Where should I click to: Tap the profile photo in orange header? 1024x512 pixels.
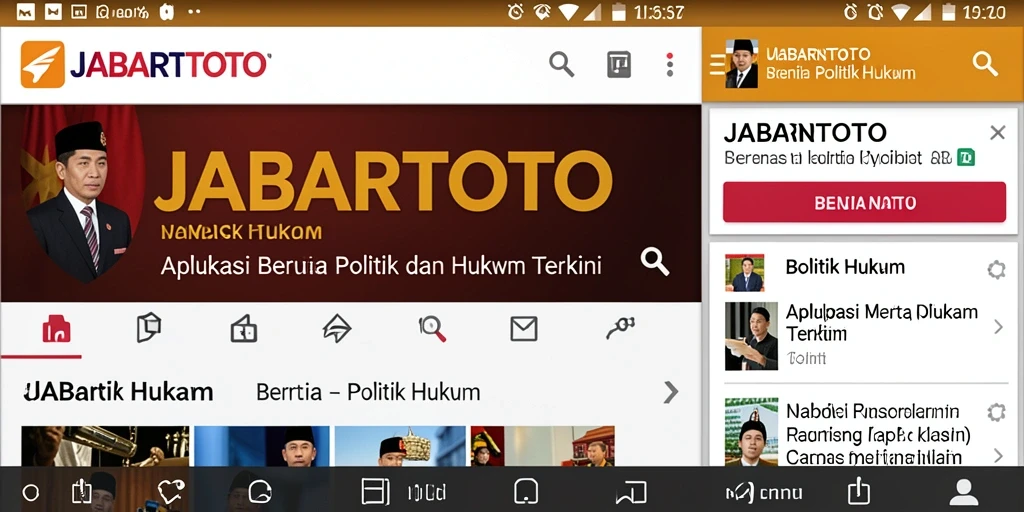point(742,63)
